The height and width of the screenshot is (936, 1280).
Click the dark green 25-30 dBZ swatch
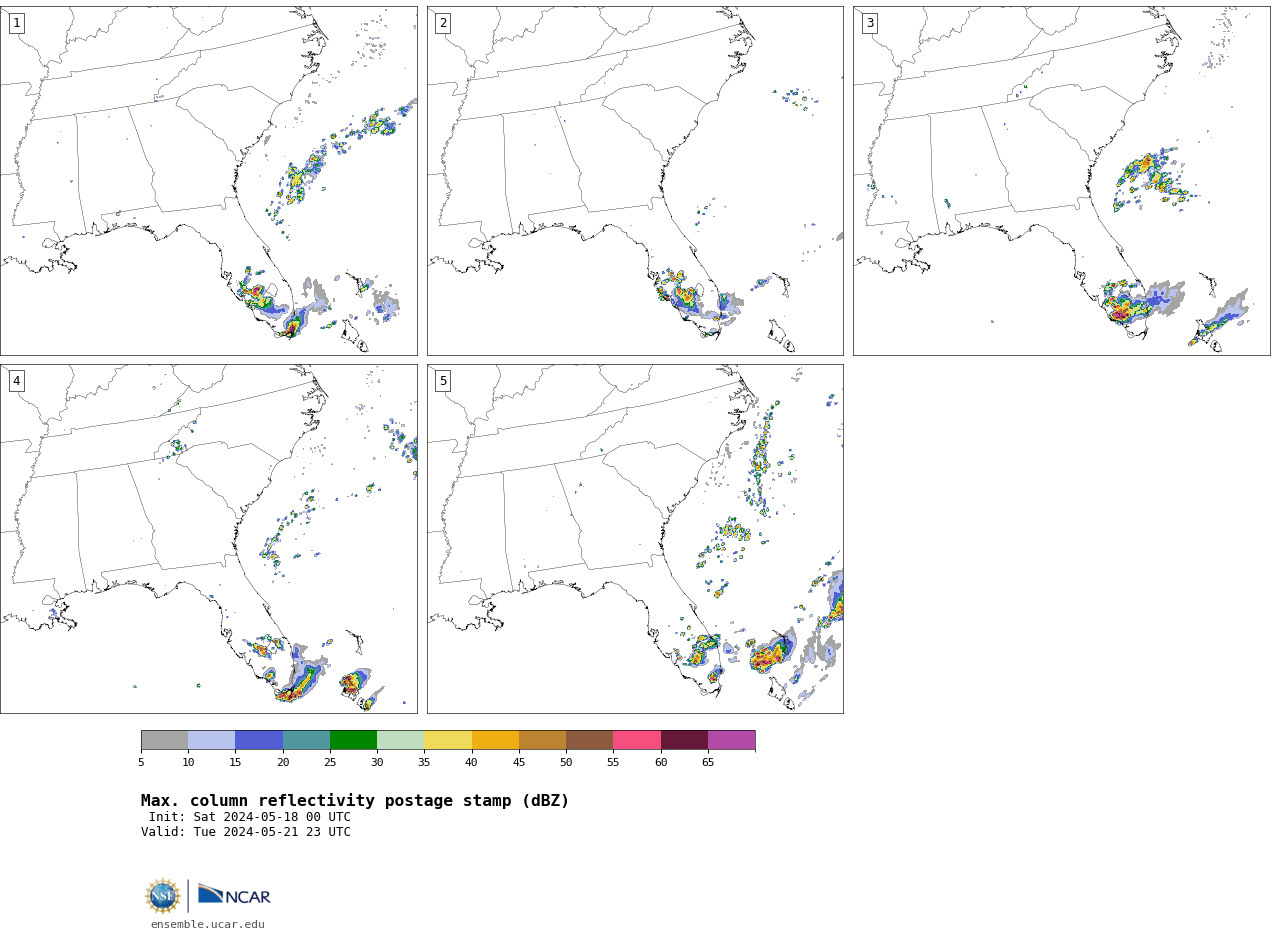[x=353, y=740]
